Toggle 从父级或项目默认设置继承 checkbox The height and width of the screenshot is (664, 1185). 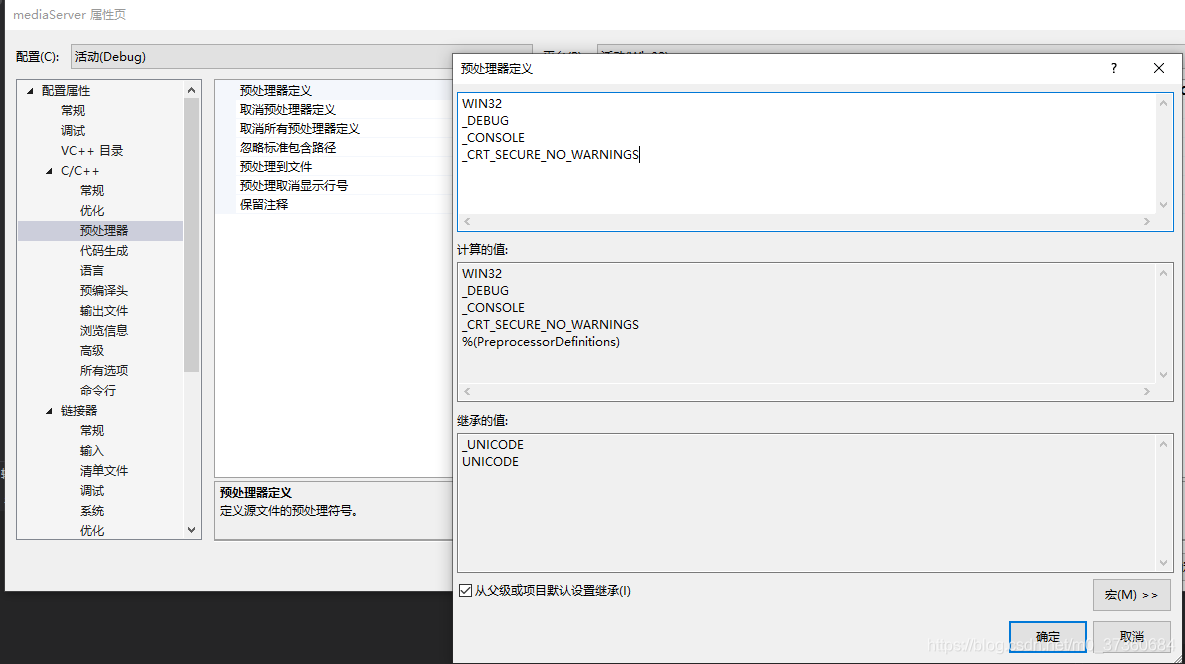coord(466,591)
